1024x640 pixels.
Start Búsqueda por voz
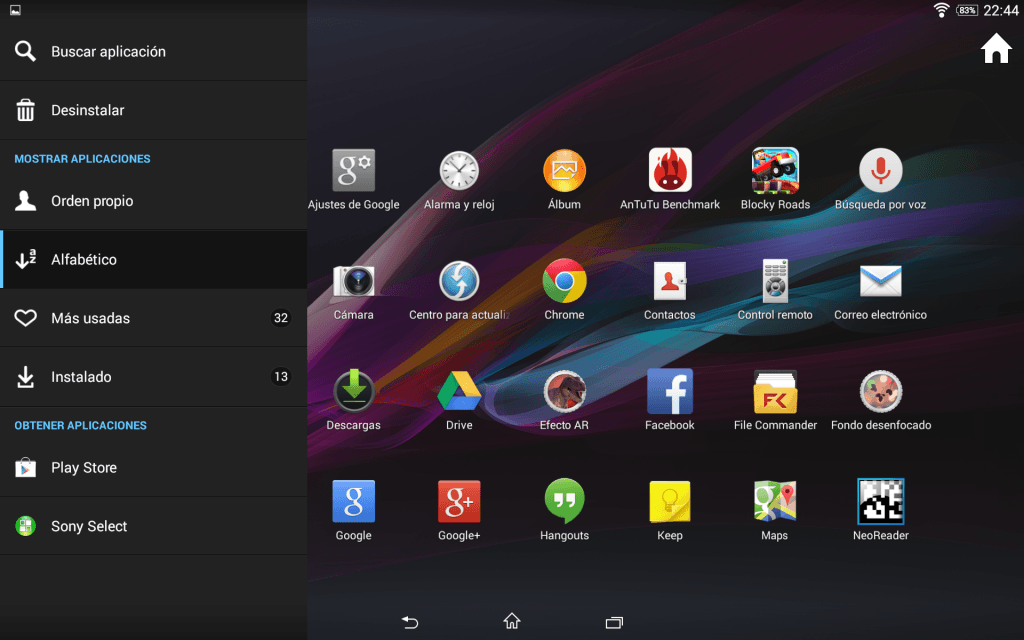coord(880,171)
